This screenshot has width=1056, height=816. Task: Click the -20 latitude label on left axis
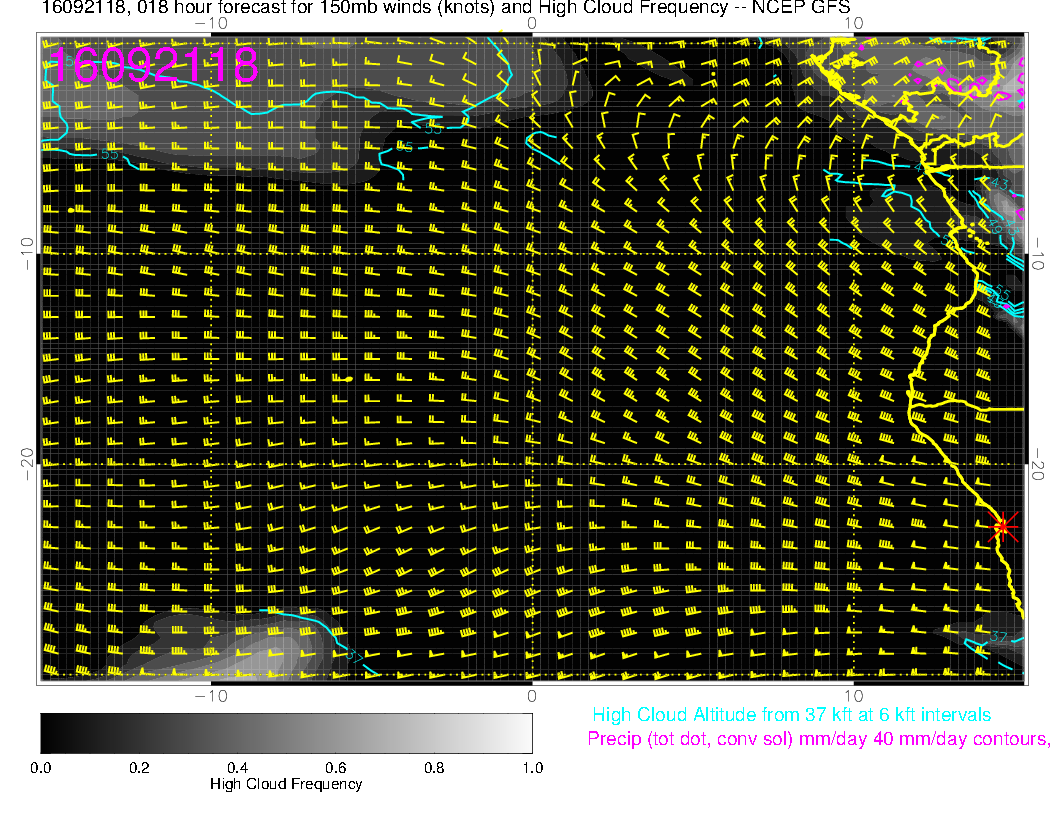[28, 462]
